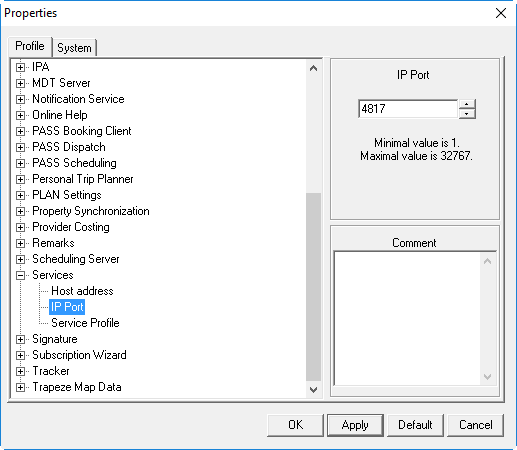The width and height of the screenshot is (517, 450).
Task: Click the tree vertical scrollbar thumb
Action: pyautogui.click(x=313, y=287)
